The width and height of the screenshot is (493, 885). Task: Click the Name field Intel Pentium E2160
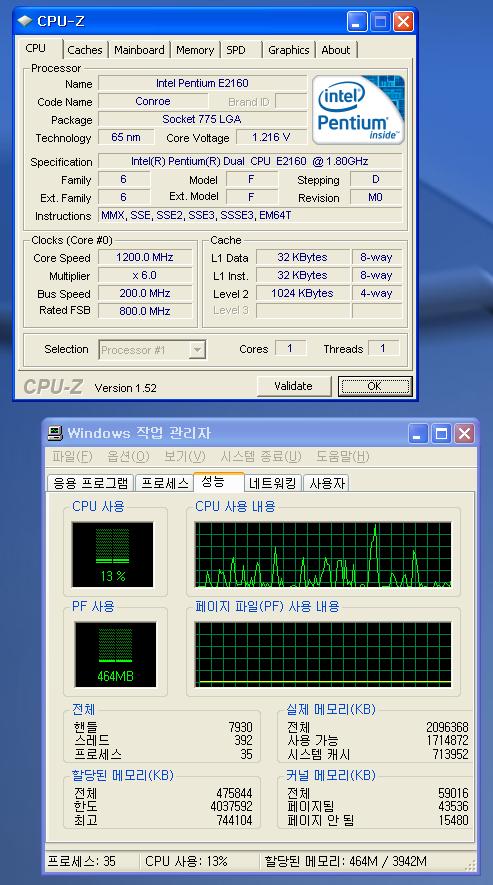click(202, 83)
